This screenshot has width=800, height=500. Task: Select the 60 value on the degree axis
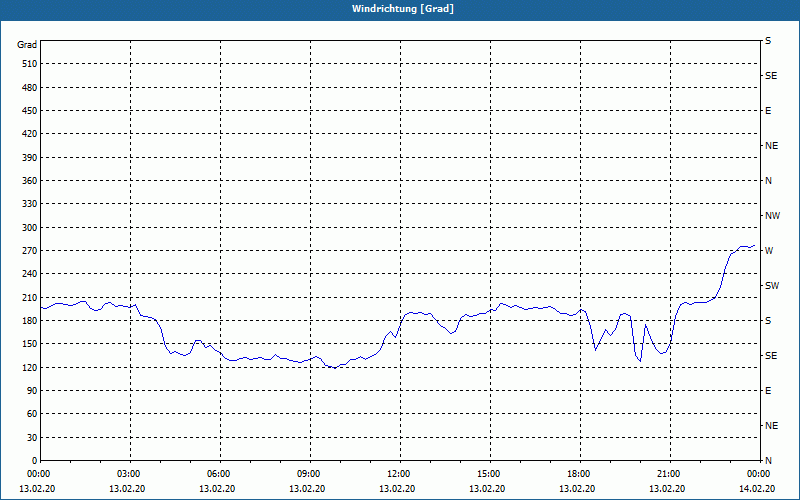point(32,414)
